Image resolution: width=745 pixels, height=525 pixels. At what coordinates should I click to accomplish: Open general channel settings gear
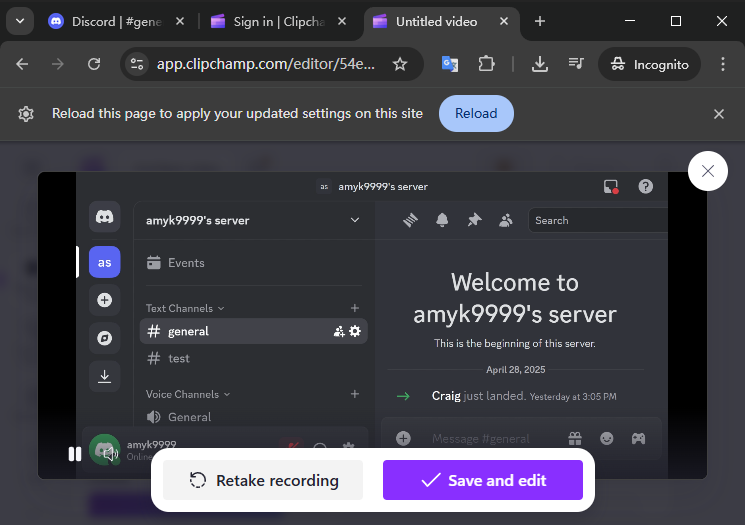point(355,331)
